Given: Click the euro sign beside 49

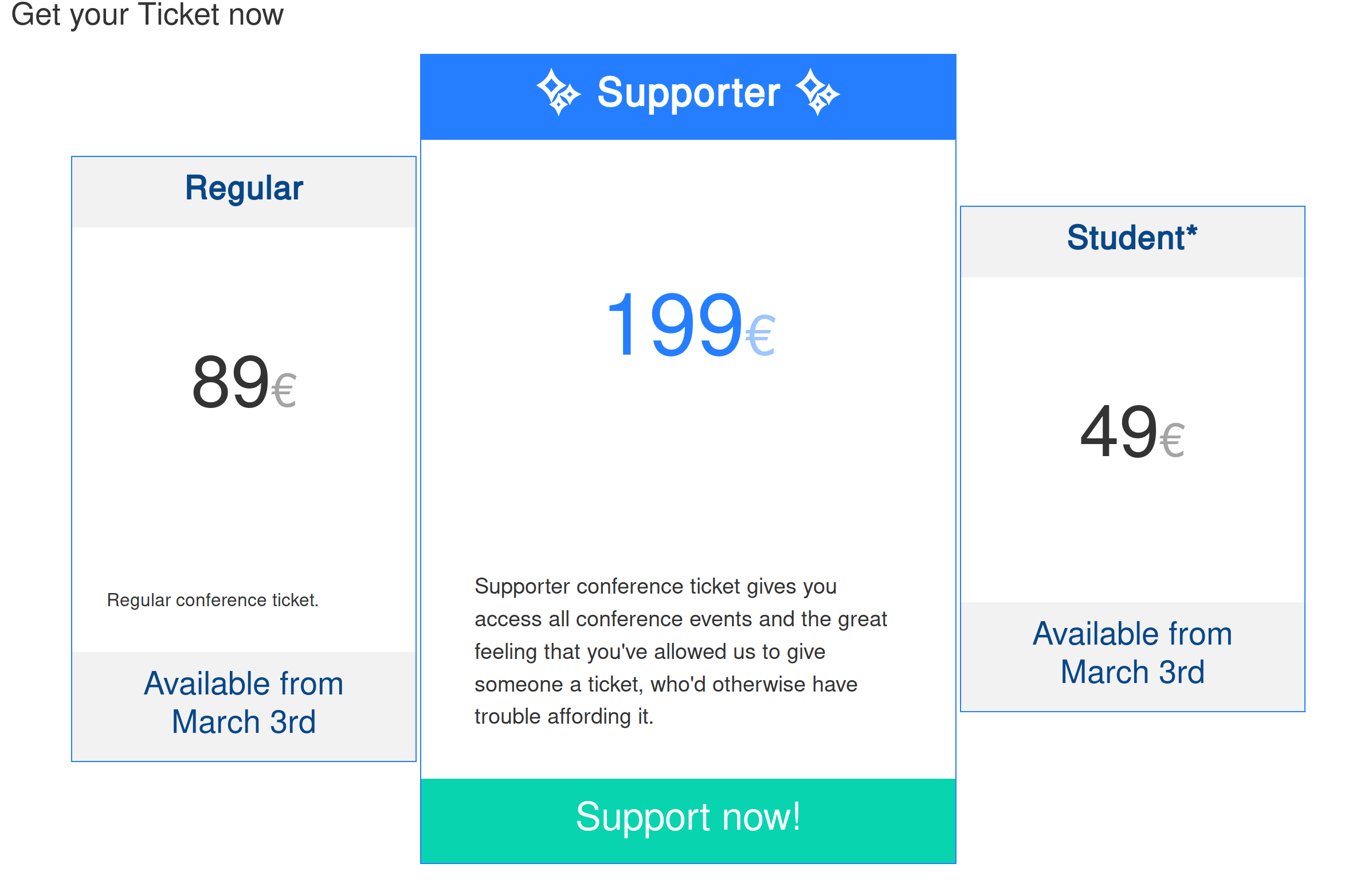Looking at the screenshot, I should 1172,440.
